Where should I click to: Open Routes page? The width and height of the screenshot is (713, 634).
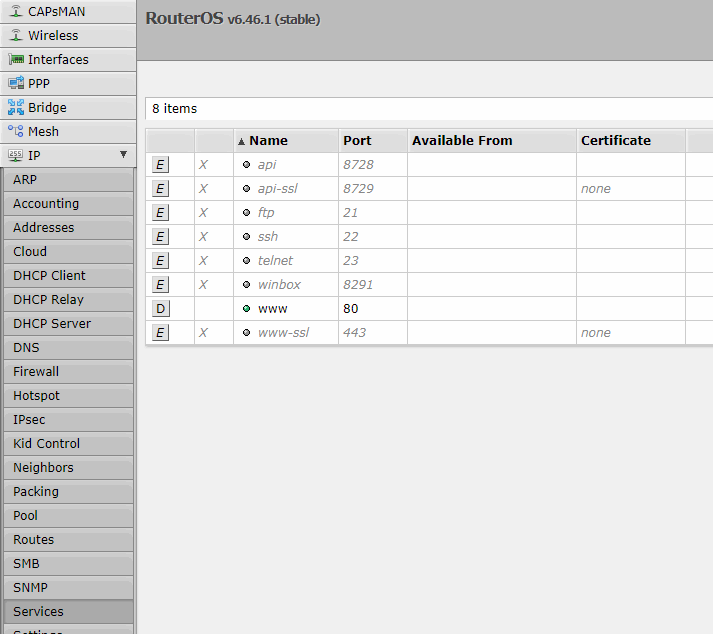tap(68, 540)
